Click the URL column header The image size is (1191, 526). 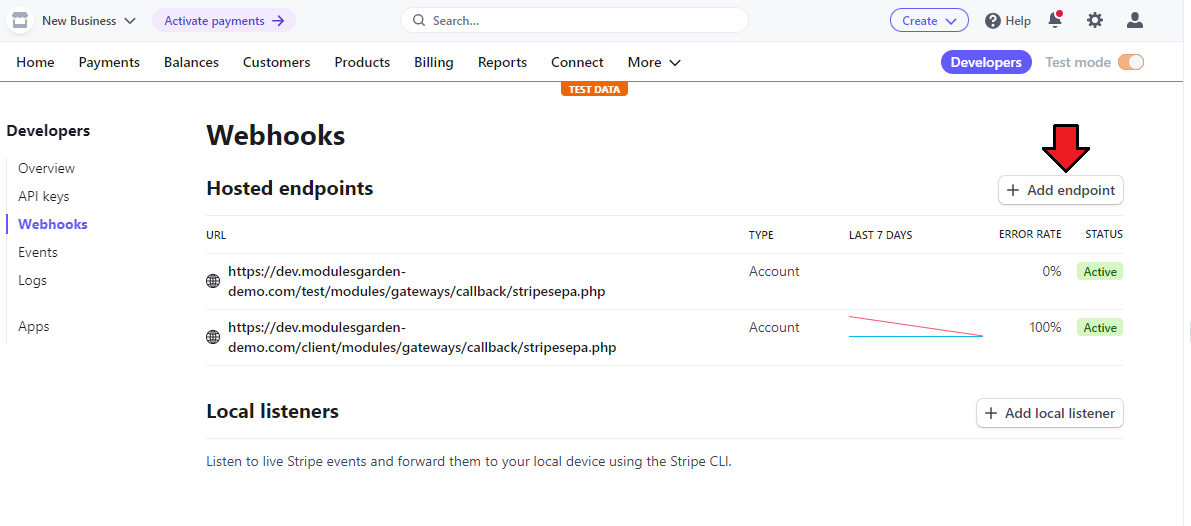216,235
